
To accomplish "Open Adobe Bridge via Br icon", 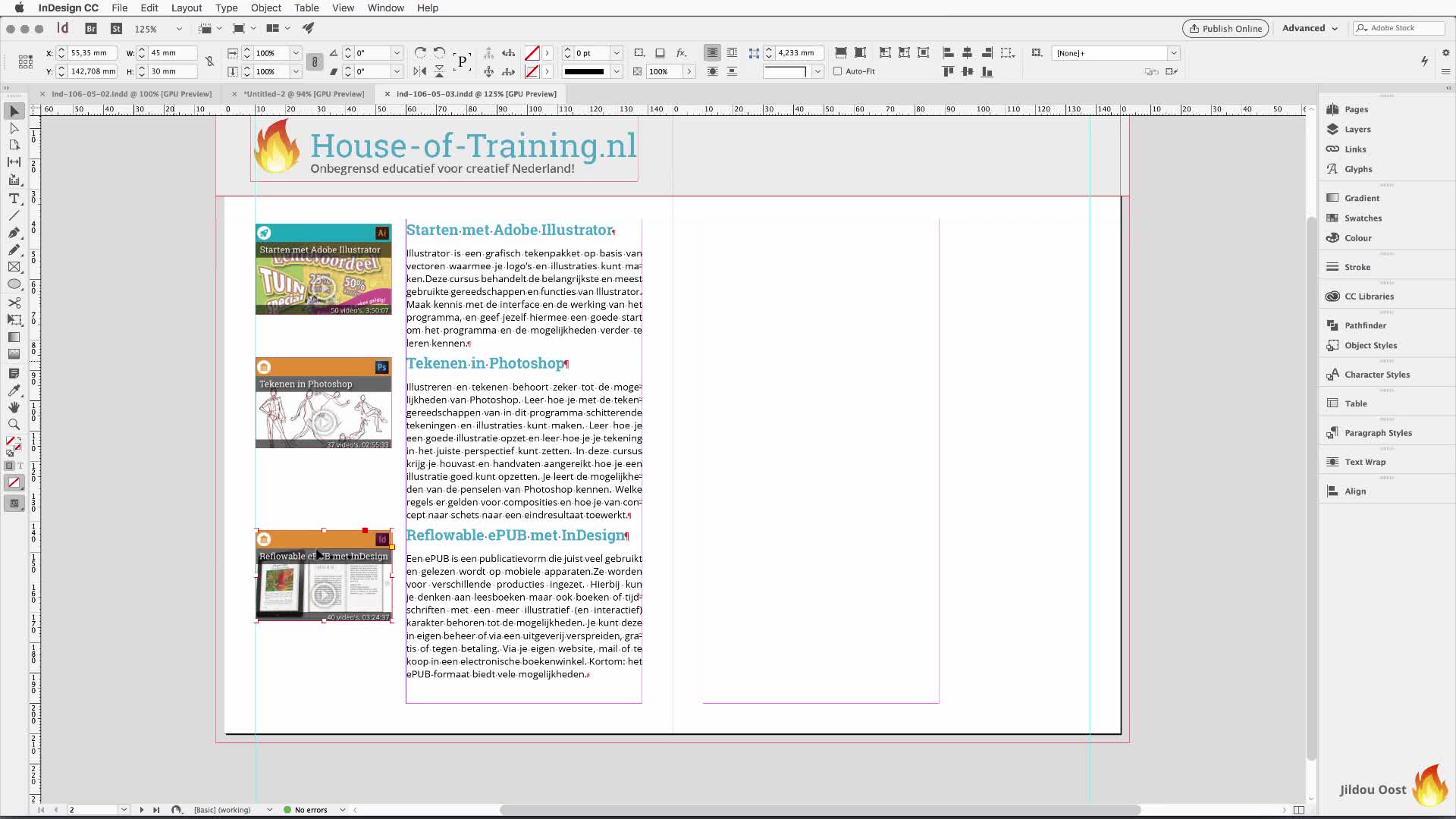I will coord(91,28).
